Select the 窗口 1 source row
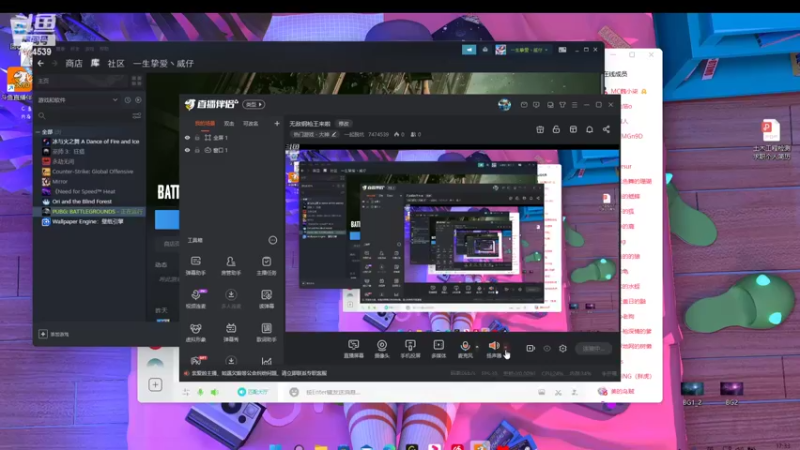The image size is (800, 450). point(232,151)
